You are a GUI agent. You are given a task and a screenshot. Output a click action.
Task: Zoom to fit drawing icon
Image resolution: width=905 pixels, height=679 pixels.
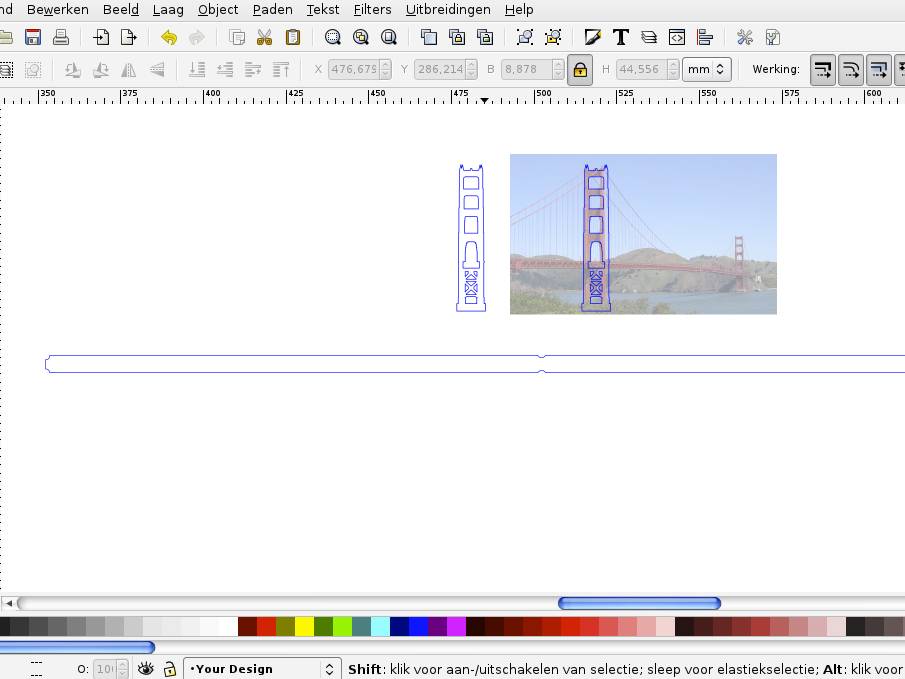pyautogui.click(x=361, y=38)
